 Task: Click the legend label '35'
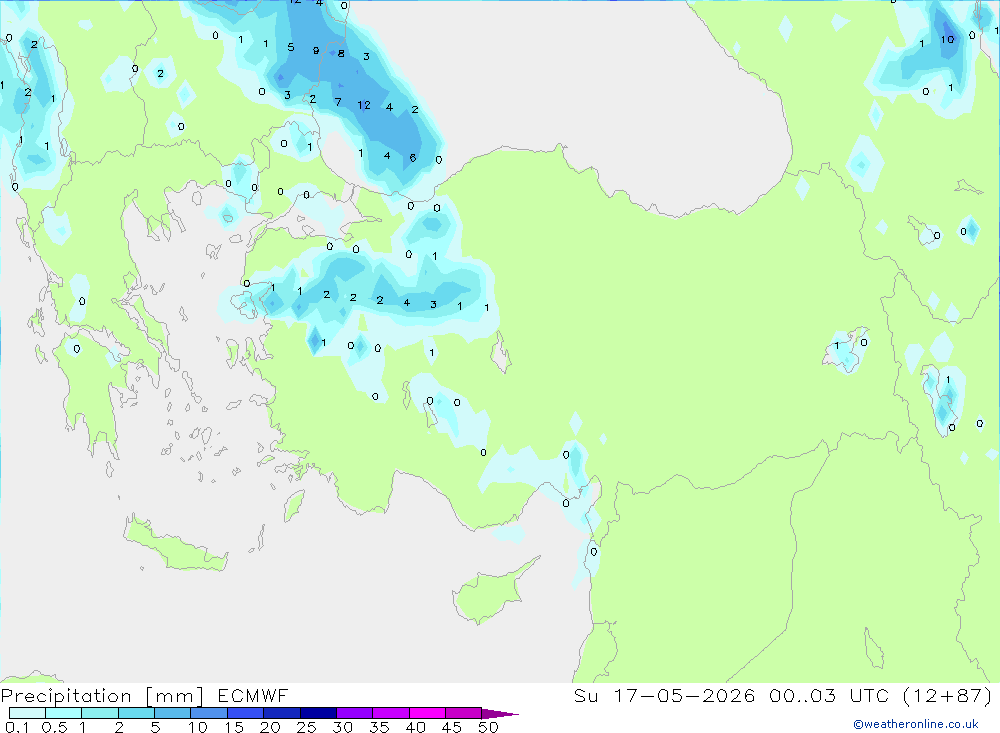(379, 727)
